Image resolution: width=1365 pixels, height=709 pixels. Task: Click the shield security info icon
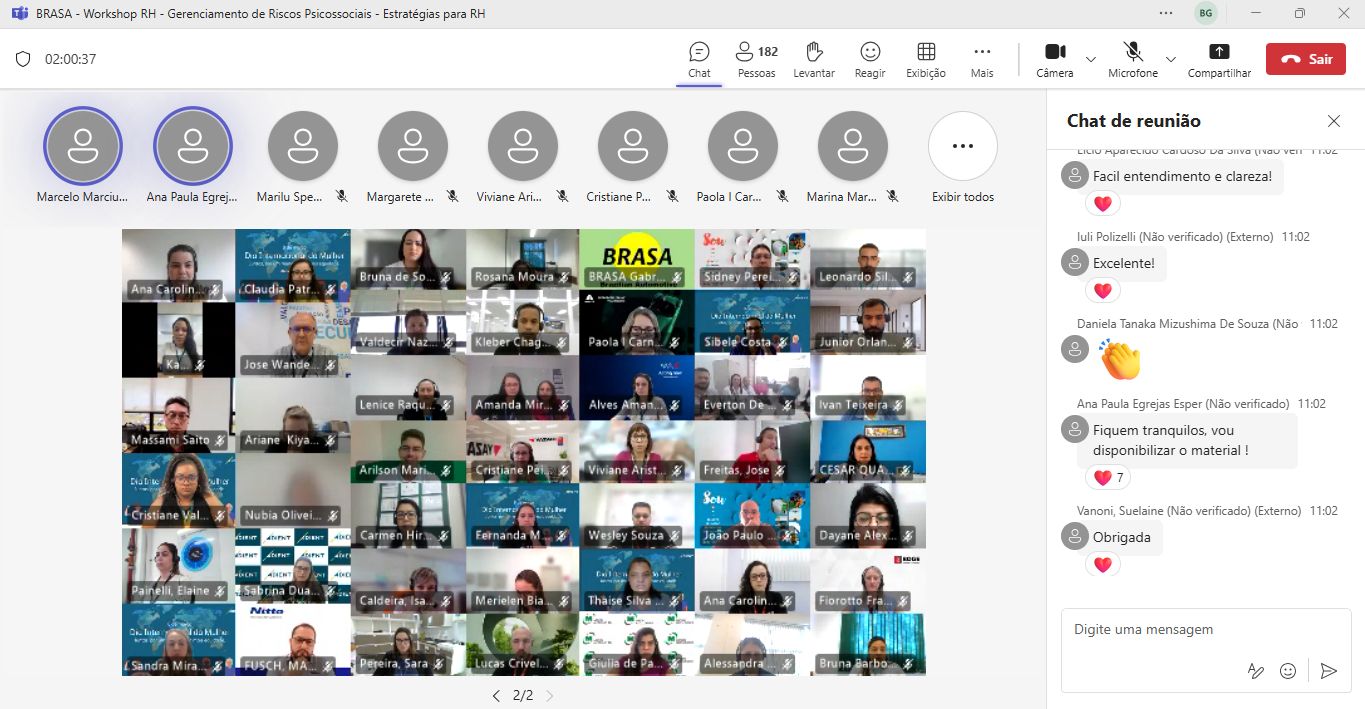point(23,59)
